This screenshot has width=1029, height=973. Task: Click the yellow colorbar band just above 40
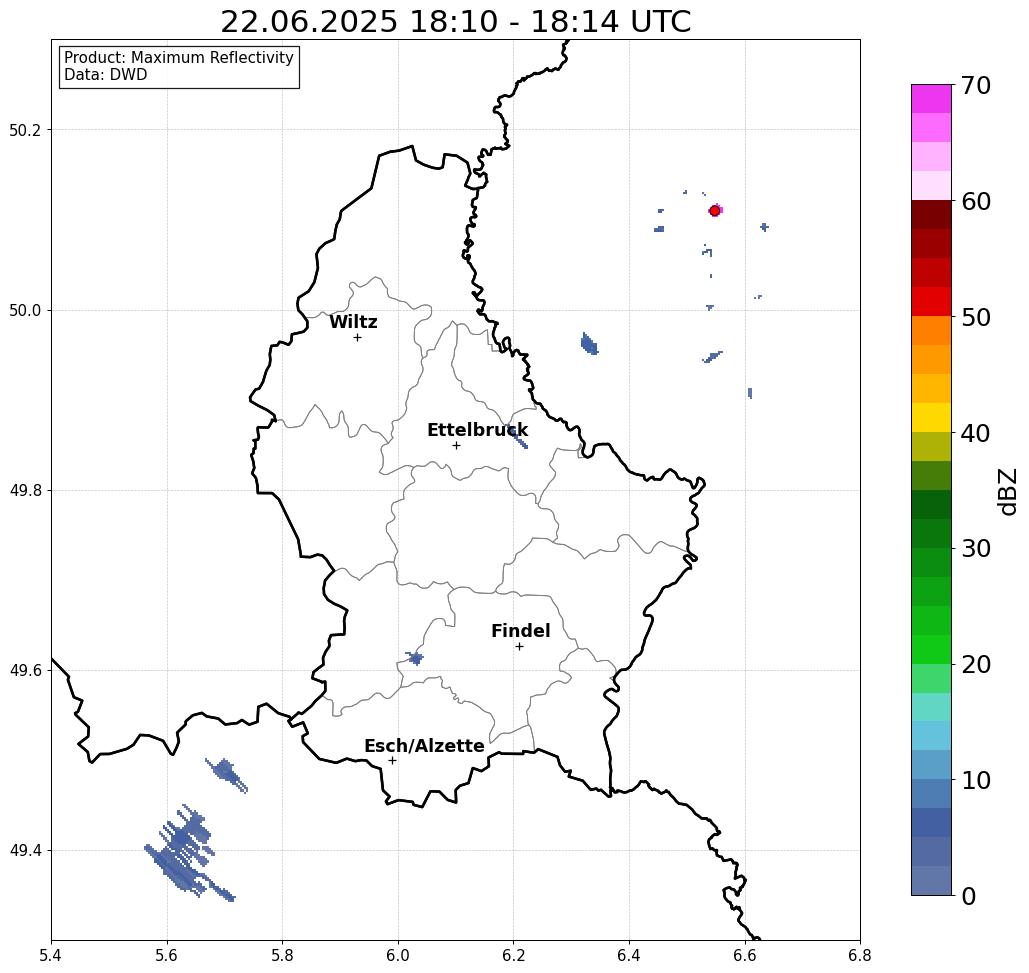(931, 417)
